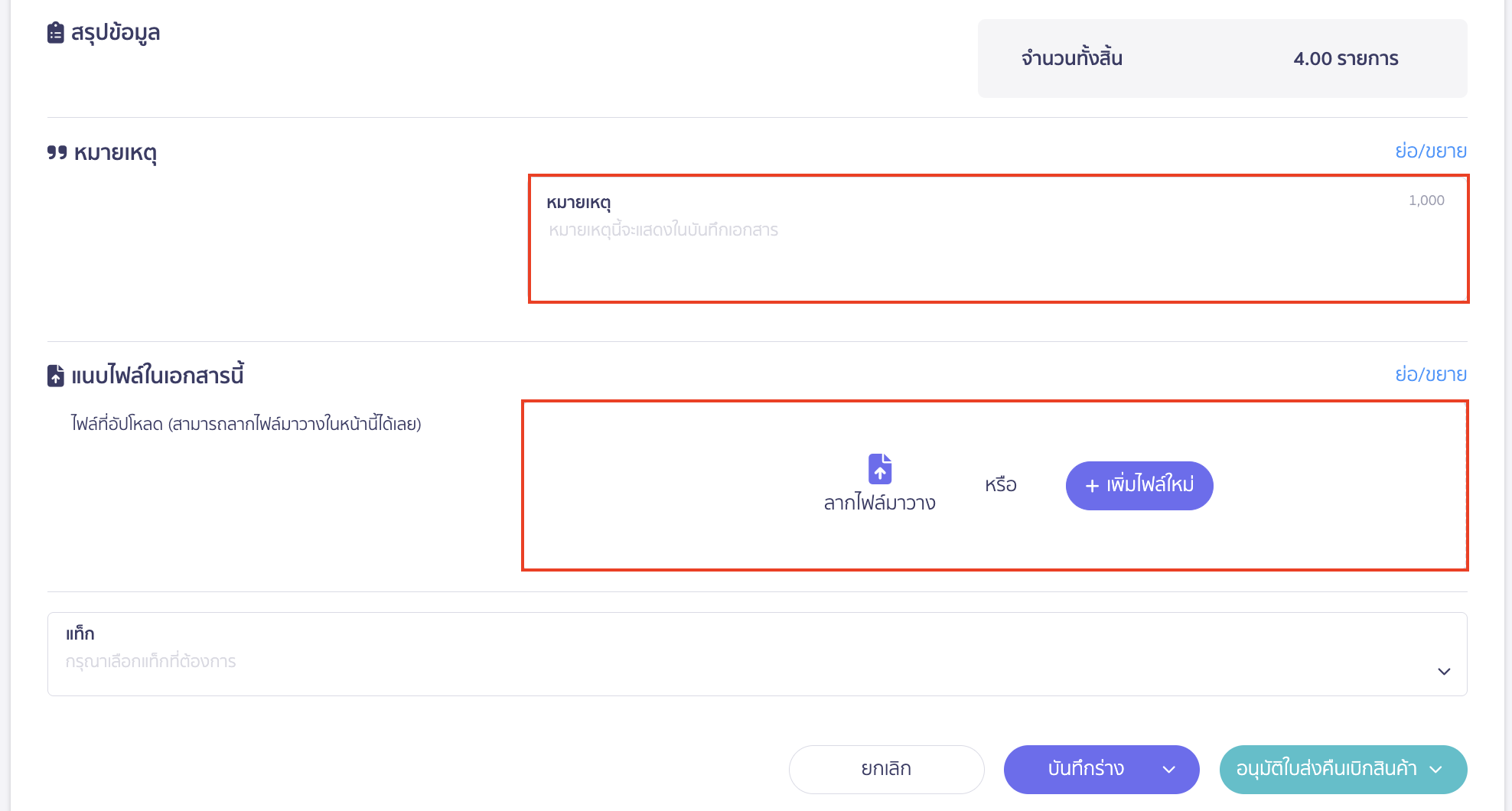This screenshot has height=811, width=1512.
Task: Collapse the attachments section with ย่อ/ขยาย
Action: tap(1430, 374)
